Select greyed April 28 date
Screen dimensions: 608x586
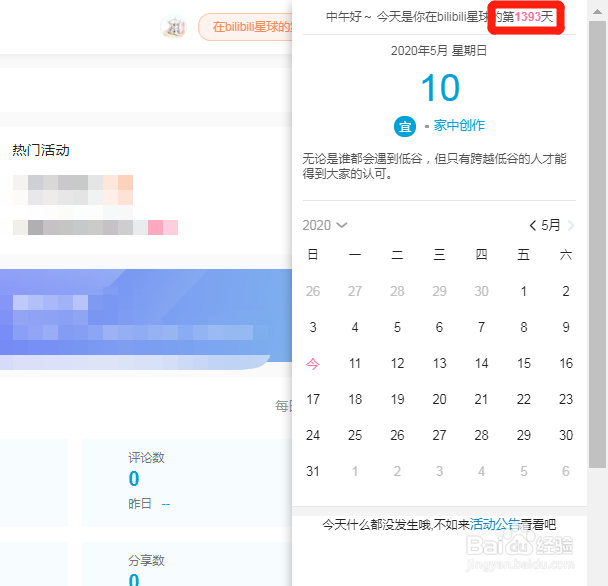pos(397,291)
